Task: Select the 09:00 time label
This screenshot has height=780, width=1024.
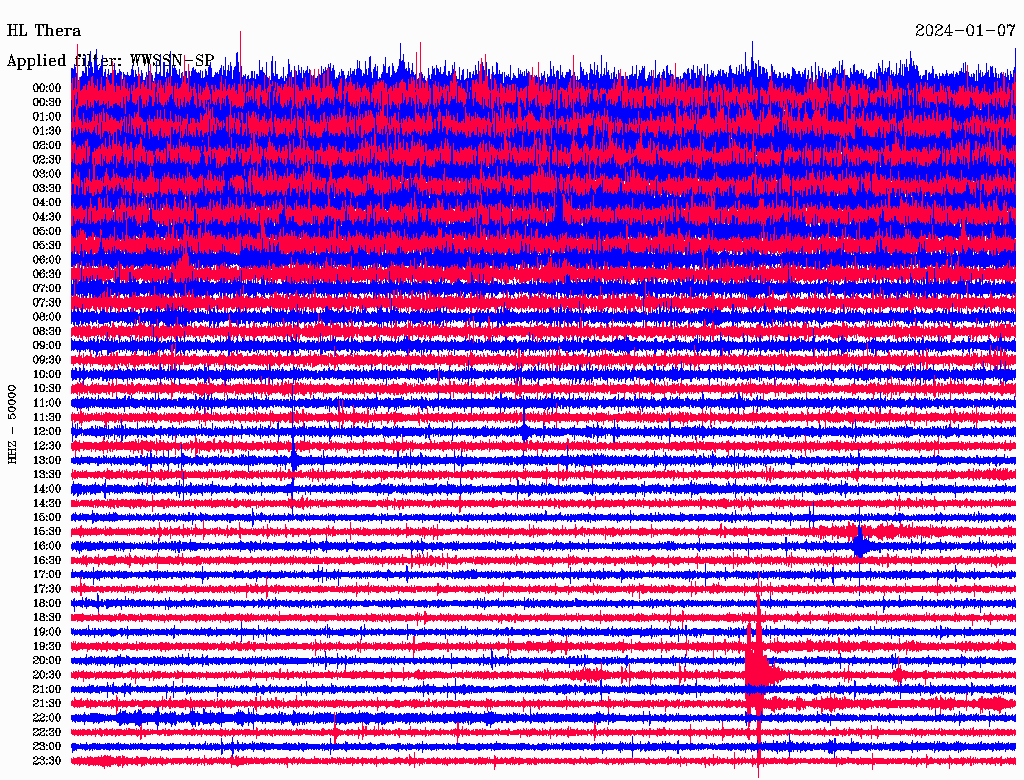Action: (47, 346)
